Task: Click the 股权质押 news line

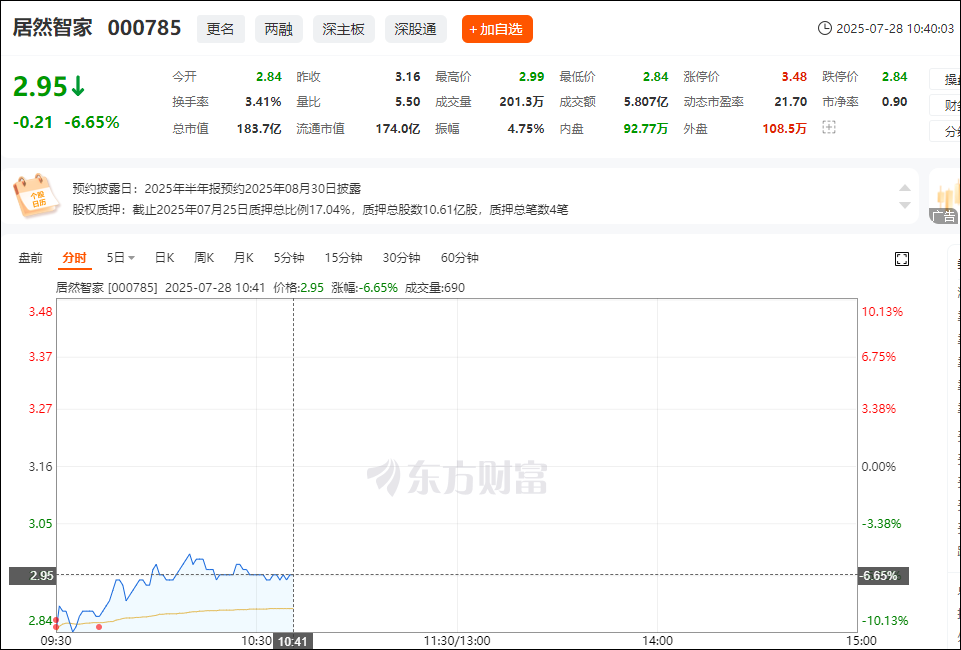Action: click(x=321, y=210)
